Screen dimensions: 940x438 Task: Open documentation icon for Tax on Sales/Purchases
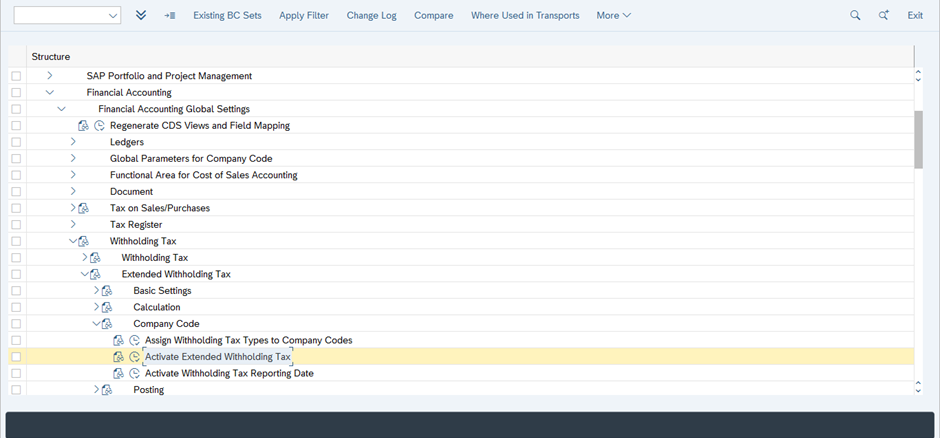(x=83, y=209)
